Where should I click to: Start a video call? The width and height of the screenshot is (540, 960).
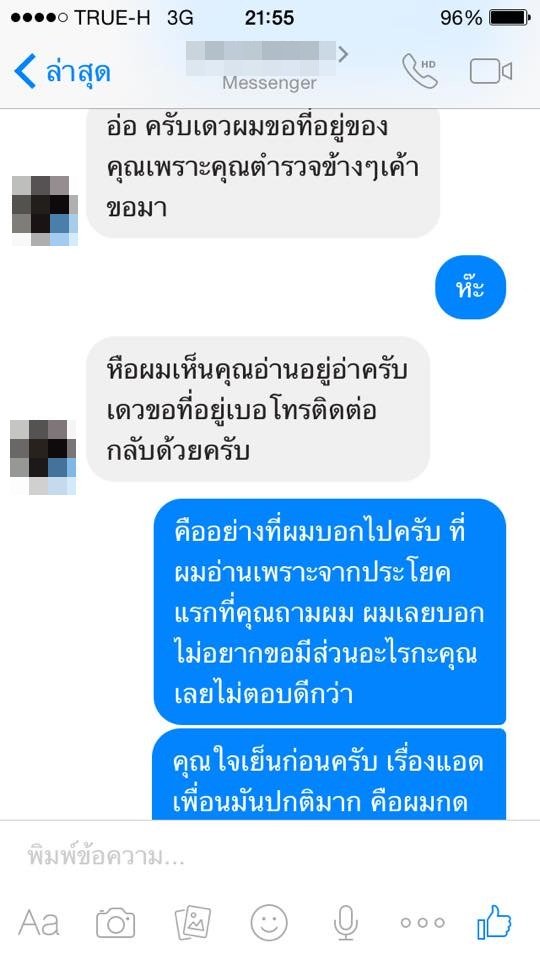(490, 72)
